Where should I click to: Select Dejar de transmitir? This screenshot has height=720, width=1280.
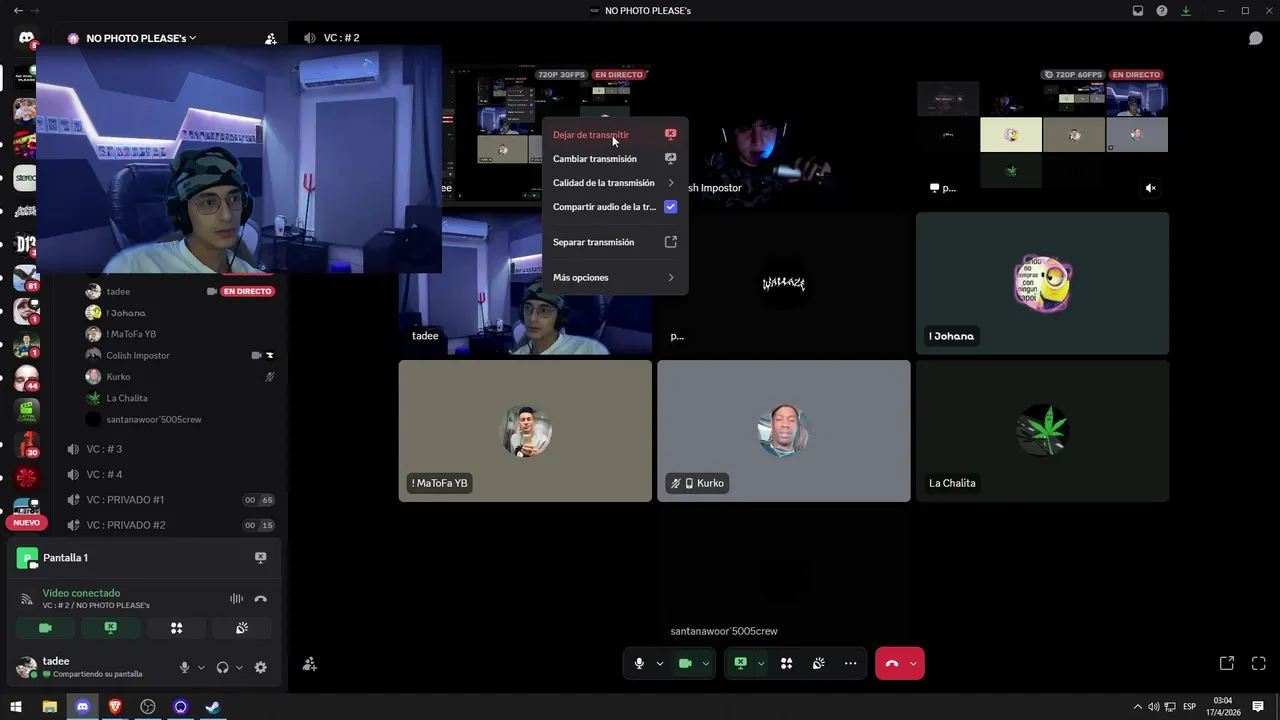(614, 135)
